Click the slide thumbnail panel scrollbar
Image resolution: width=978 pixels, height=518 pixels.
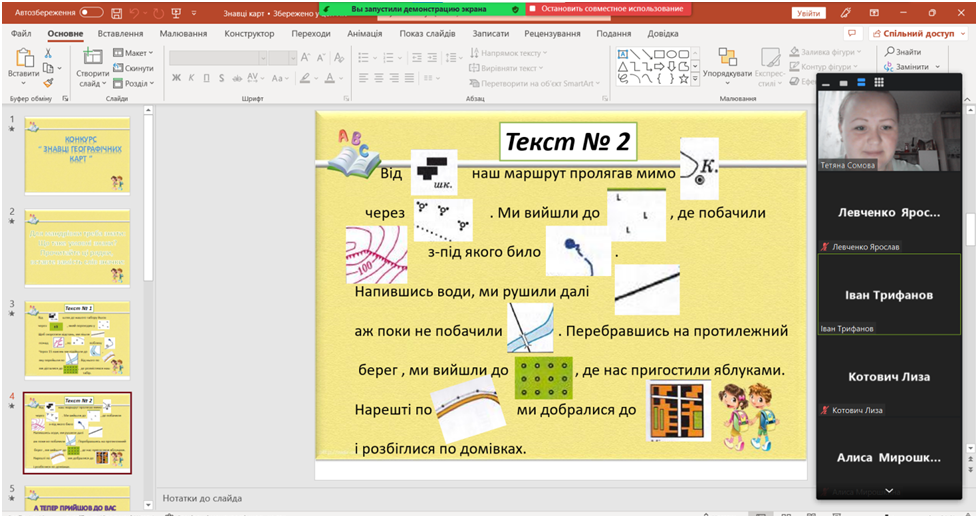click(148, 200)
